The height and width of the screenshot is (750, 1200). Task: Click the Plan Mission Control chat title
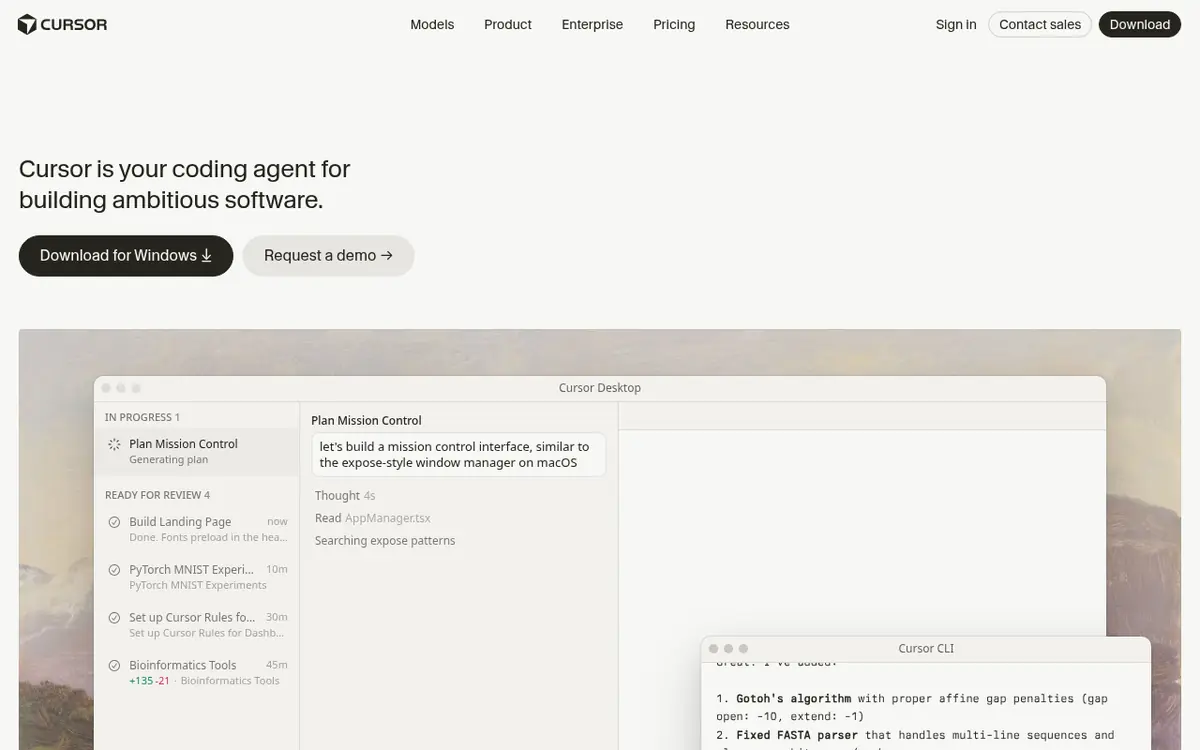[366, 421]
